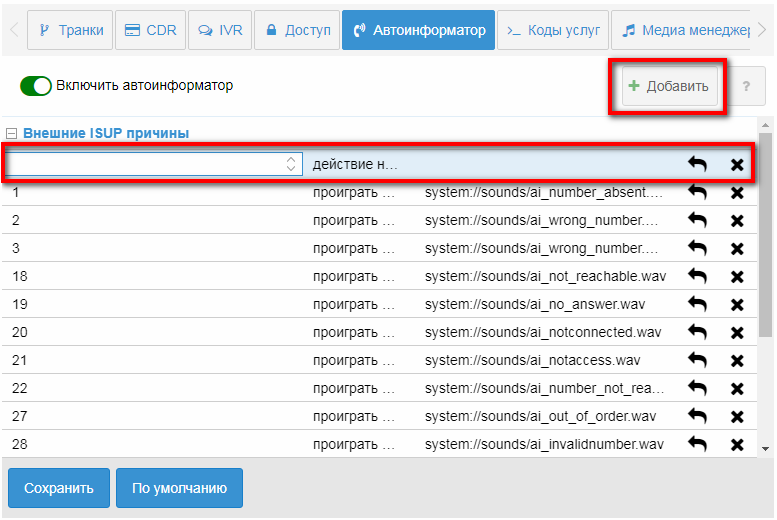Remove the new empty row with X

737,165
